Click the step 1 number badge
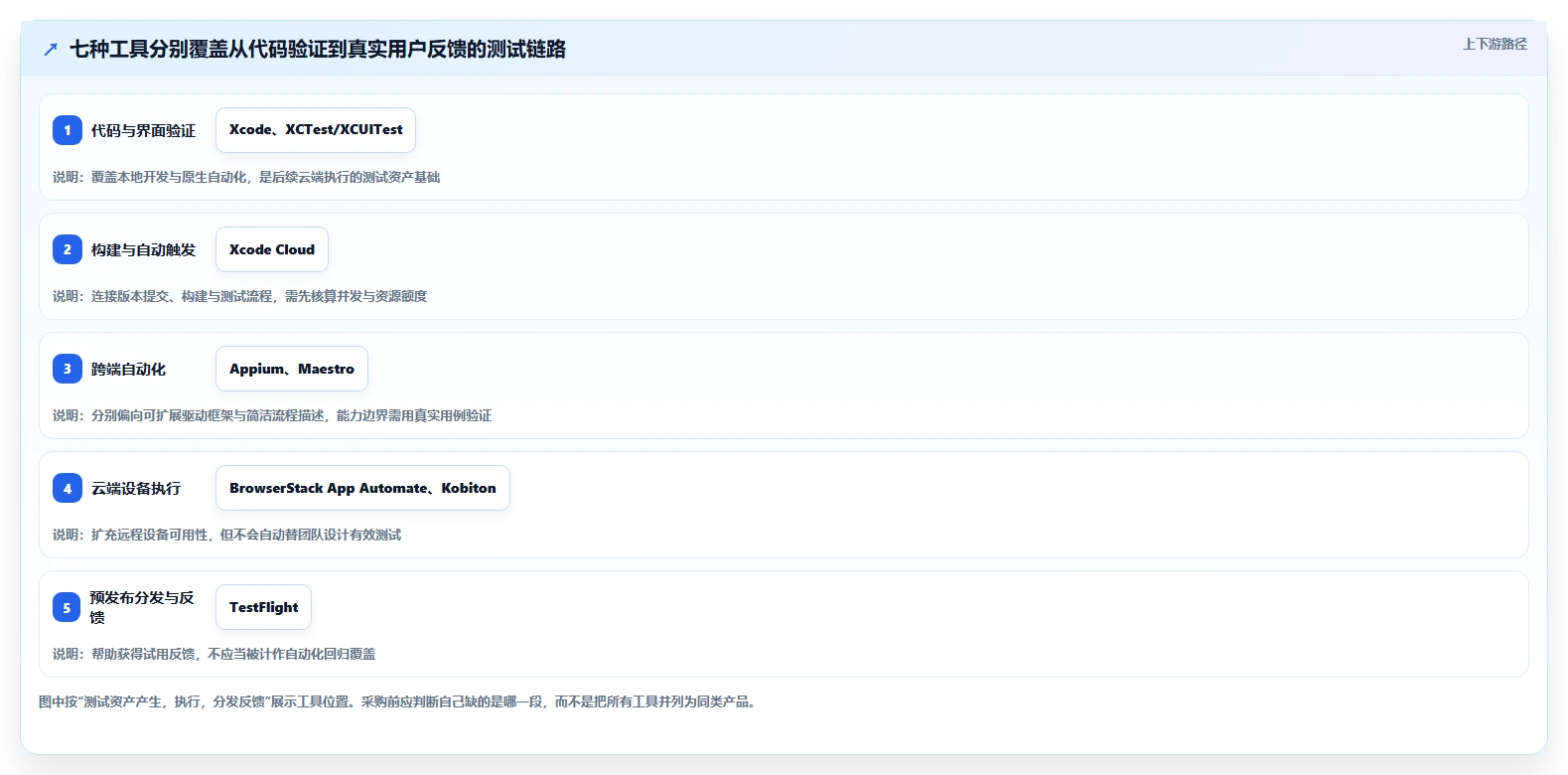The image size is (1568, 775). pos(68,130)
